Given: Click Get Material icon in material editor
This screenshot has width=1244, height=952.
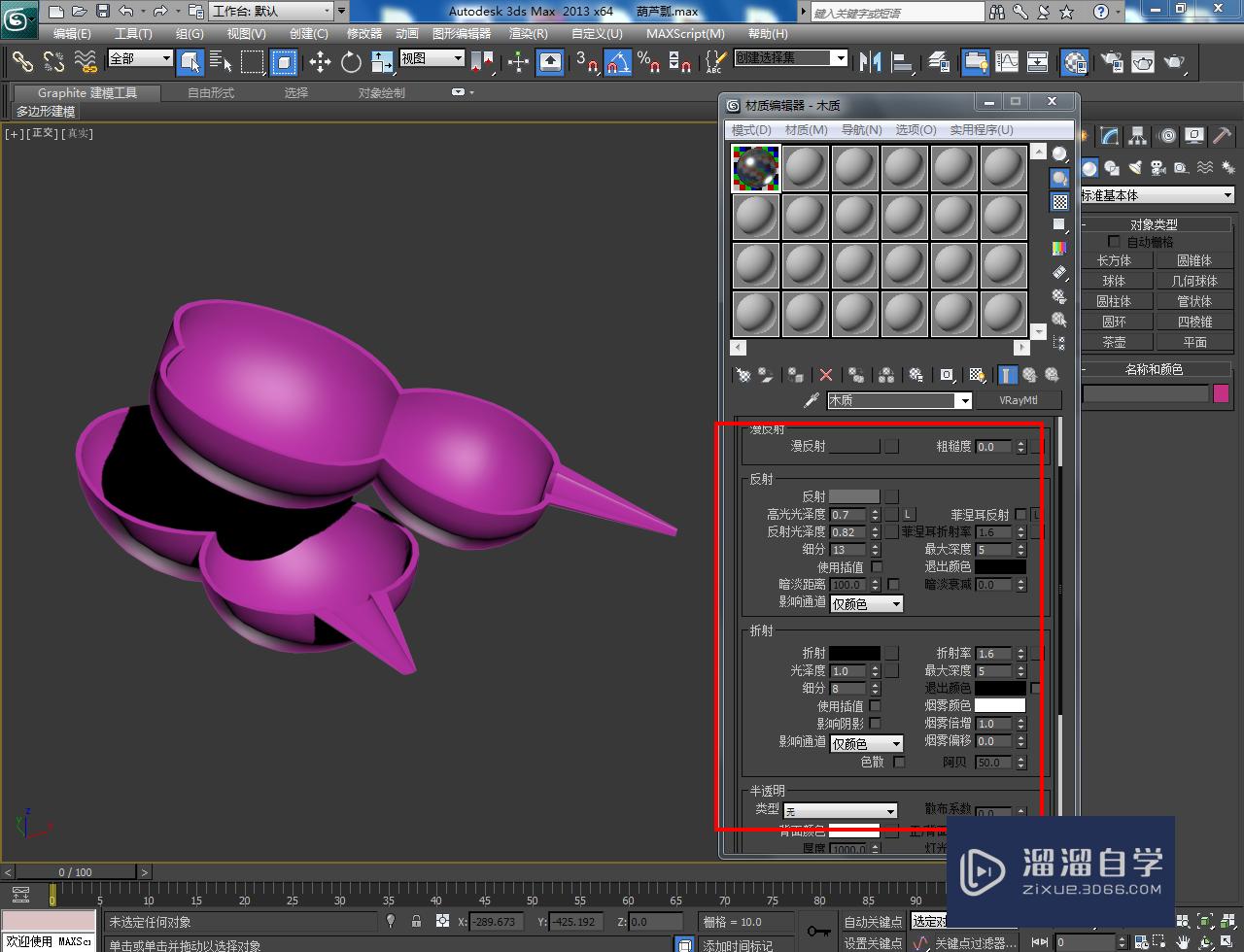Looking at the screenshot, I should [744, 375].
